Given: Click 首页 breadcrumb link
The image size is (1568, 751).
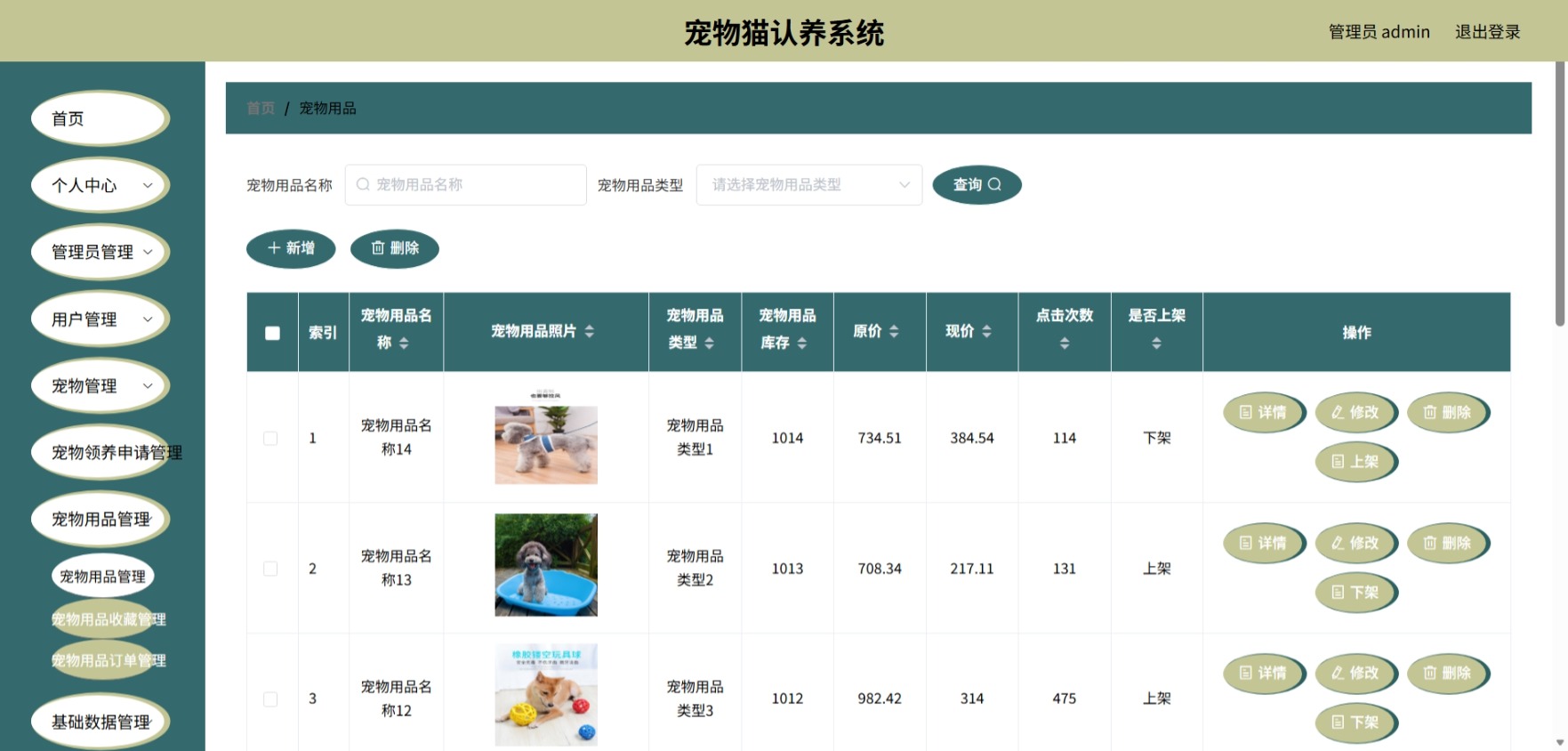Looking at the screenshot, I should (261, 109).
